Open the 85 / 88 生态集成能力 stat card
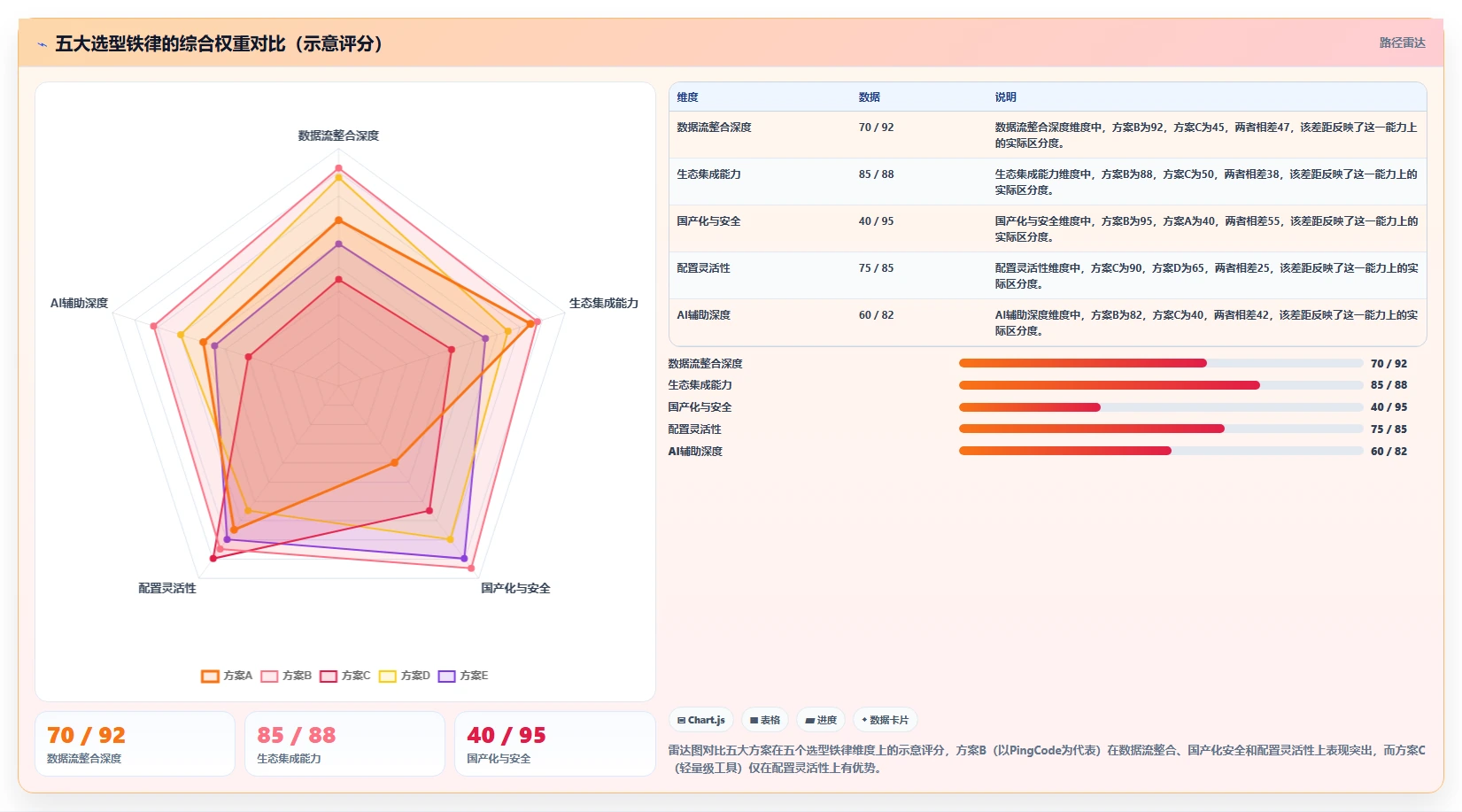1462x812 pixels. click(344, 744)
